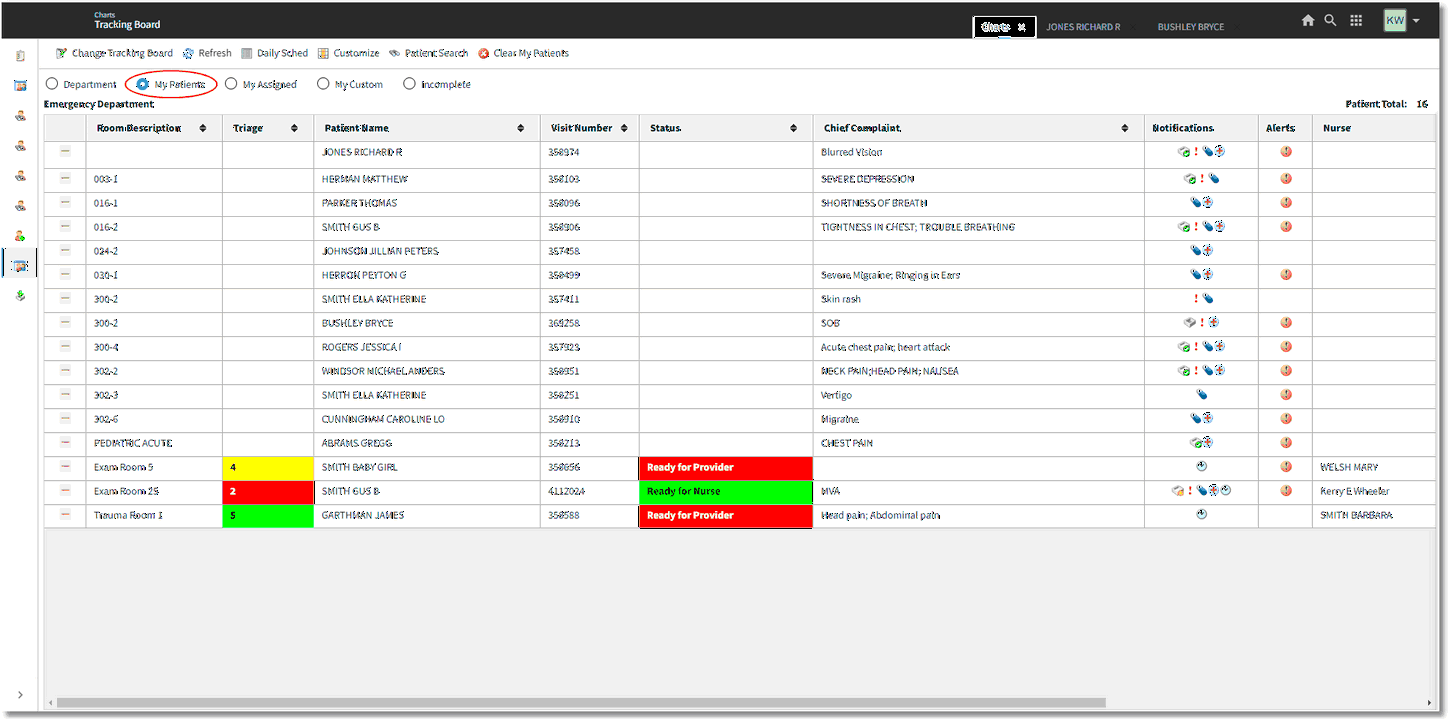Select the active Tracking Board sidebar icon
This screenshot has height=722, width=1450.
(x=20, y=265)
